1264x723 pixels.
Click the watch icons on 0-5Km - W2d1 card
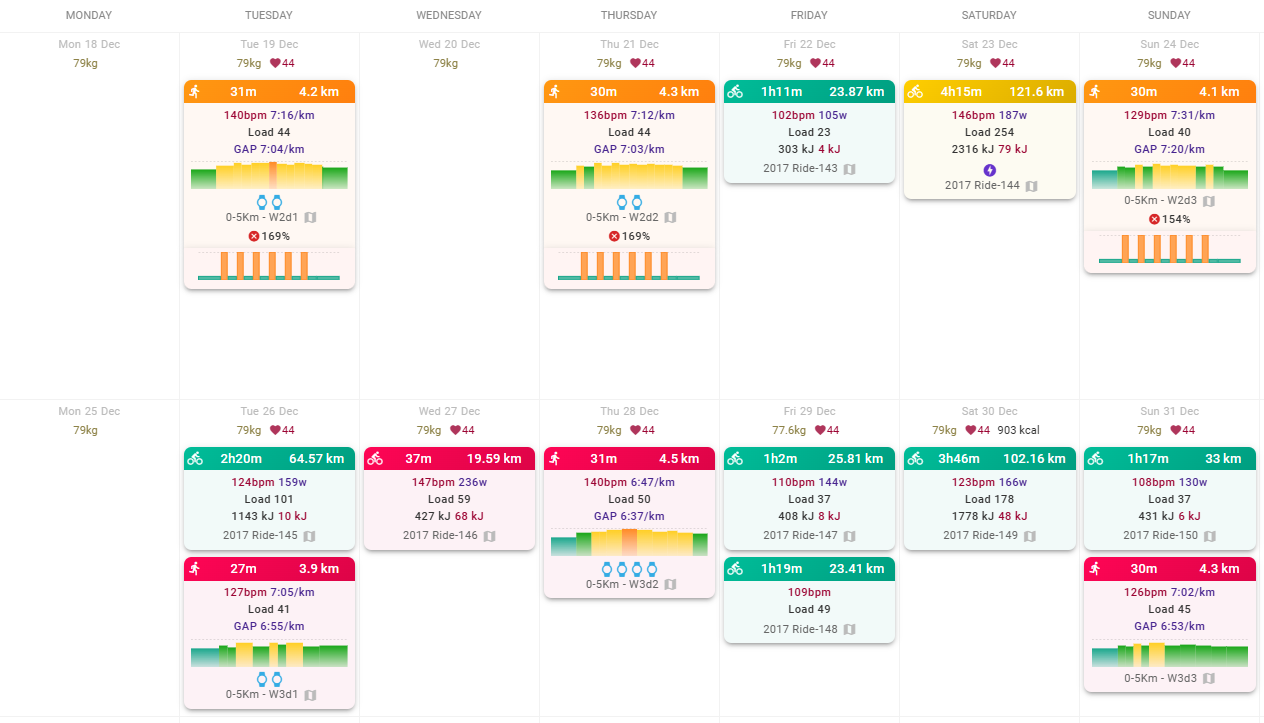(270, 201)
